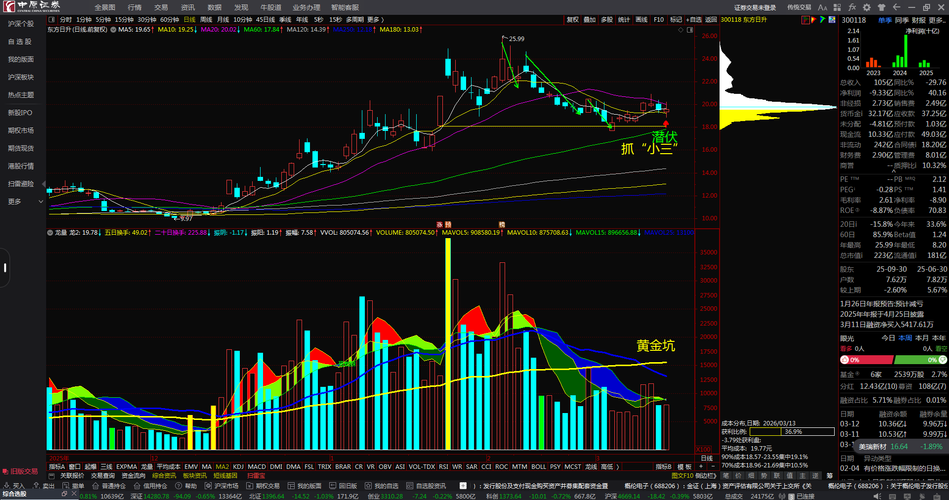
Task: Open 指标B indicator list
Action: (x=664, y=467)
